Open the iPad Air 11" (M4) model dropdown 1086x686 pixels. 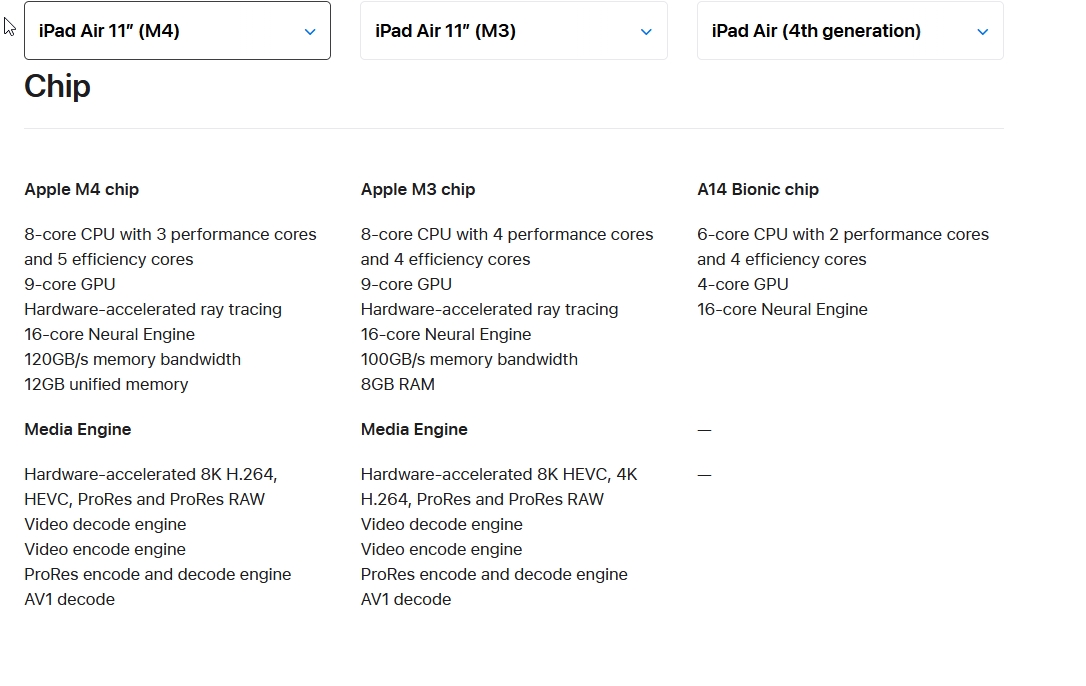tap(176, 31)
